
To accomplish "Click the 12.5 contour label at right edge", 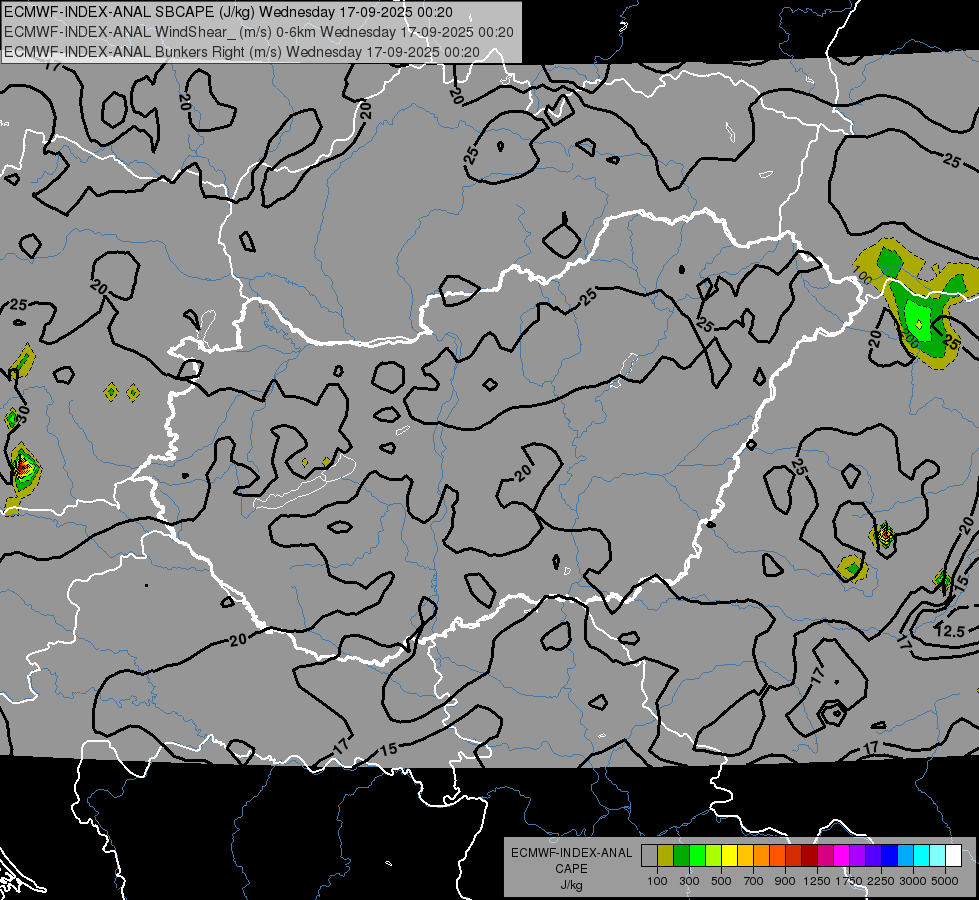I will 951,631.
